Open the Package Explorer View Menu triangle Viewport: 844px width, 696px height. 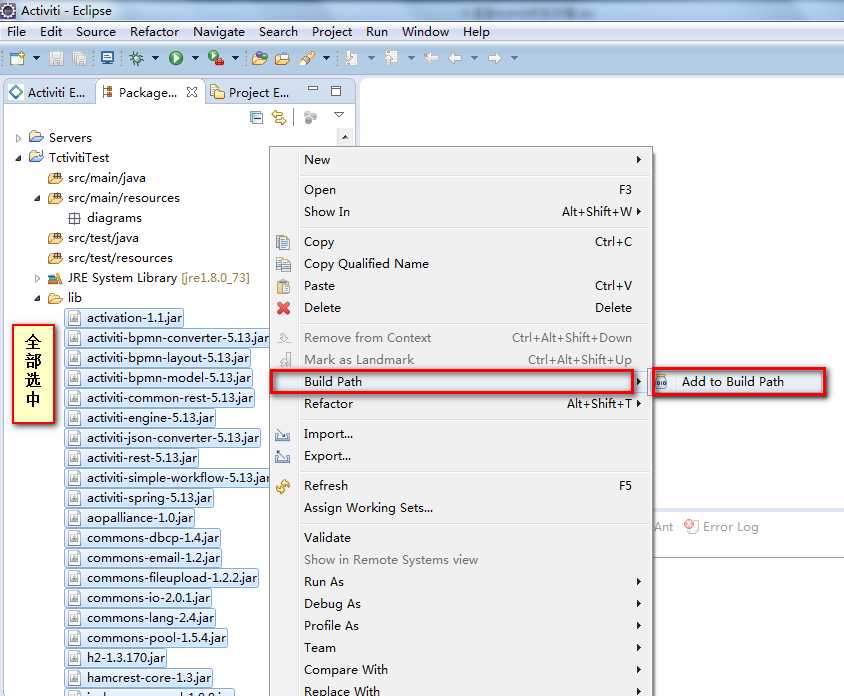339,115
